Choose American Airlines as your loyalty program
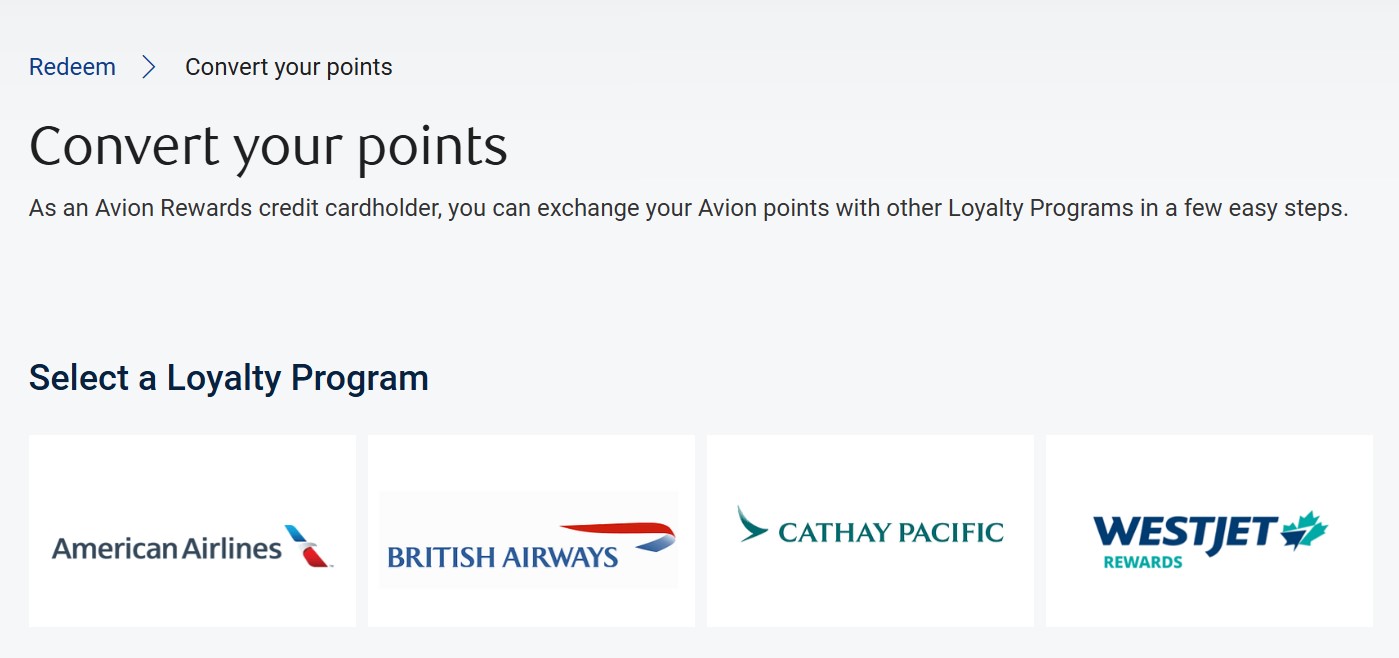Image resolution: width=1399 pixels, height=658 pixels. click(192, 530)
